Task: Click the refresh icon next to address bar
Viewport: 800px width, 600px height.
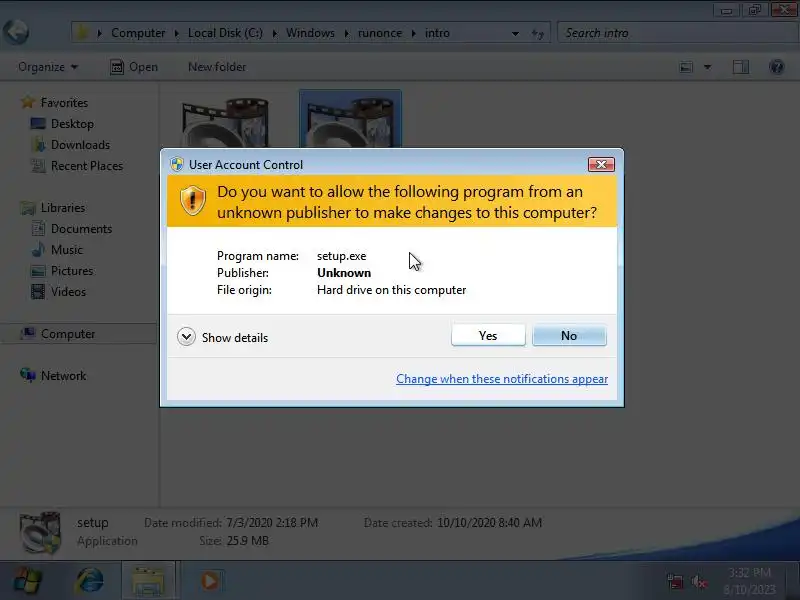Action: click(537, 33)
